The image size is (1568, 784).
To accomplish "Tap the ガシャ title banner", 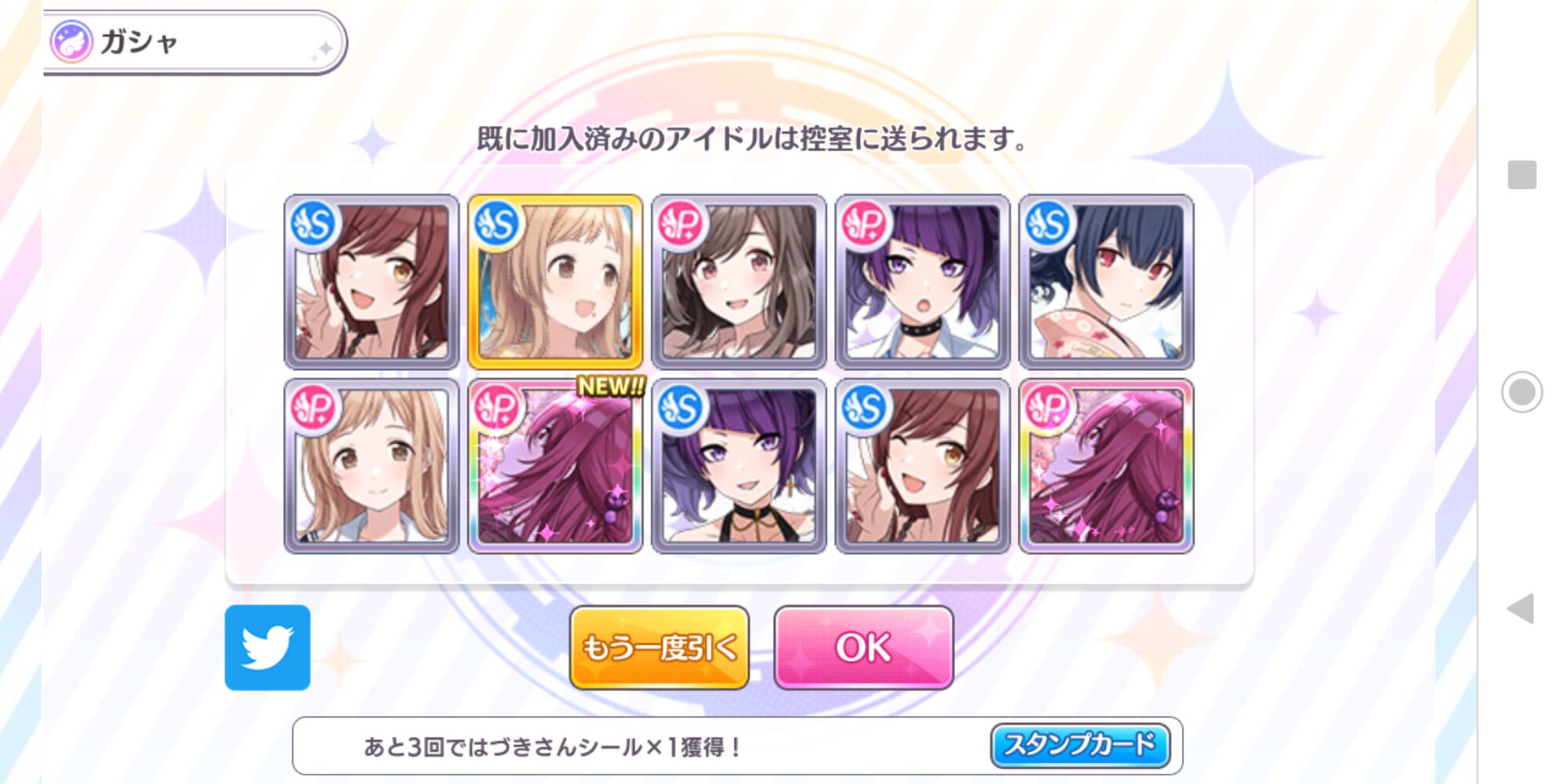I will (194, 42).
